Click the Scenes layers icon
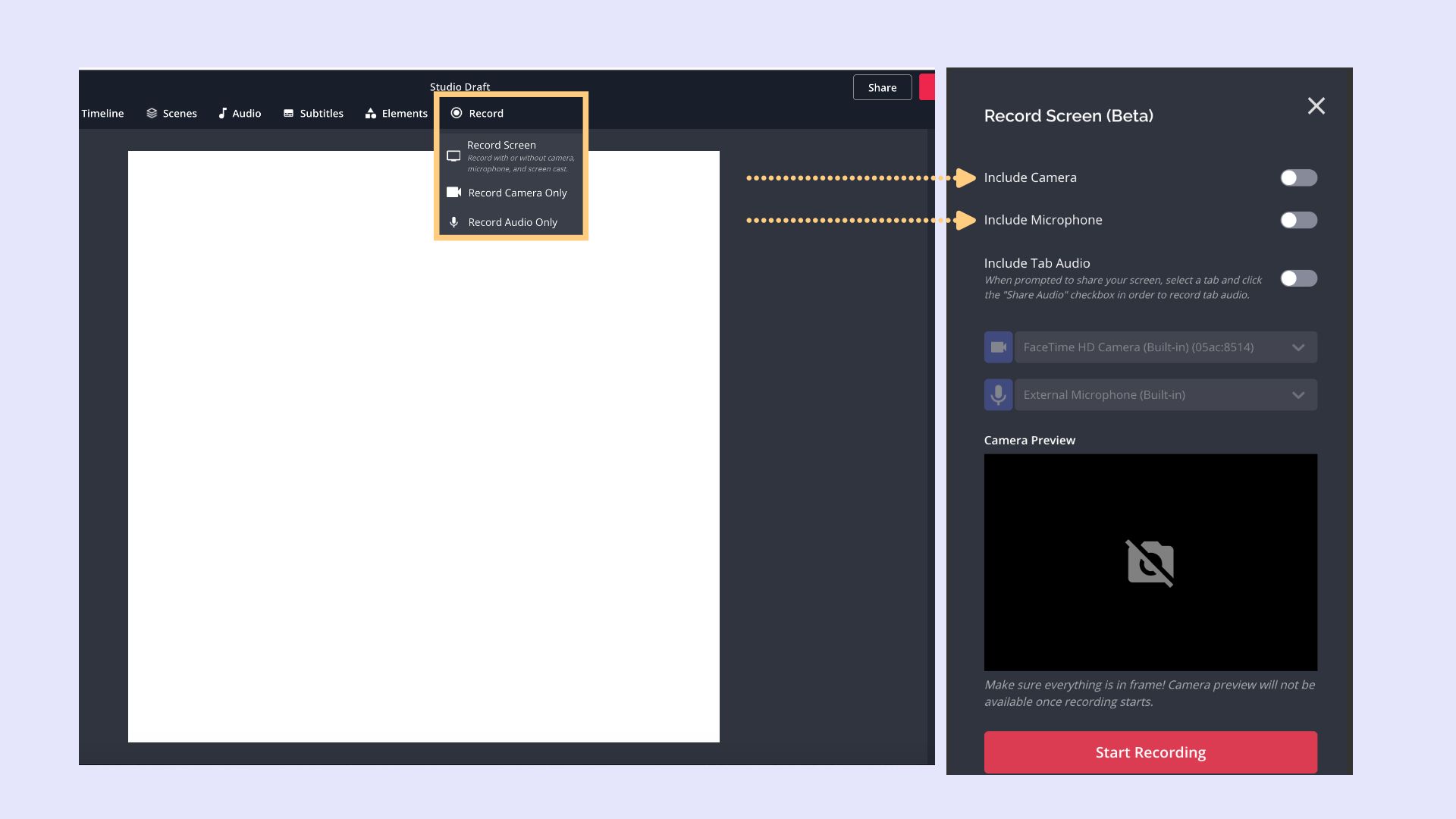Viewport: 1456px width, 819px height. pyautogui.click(x=152, y=113)
